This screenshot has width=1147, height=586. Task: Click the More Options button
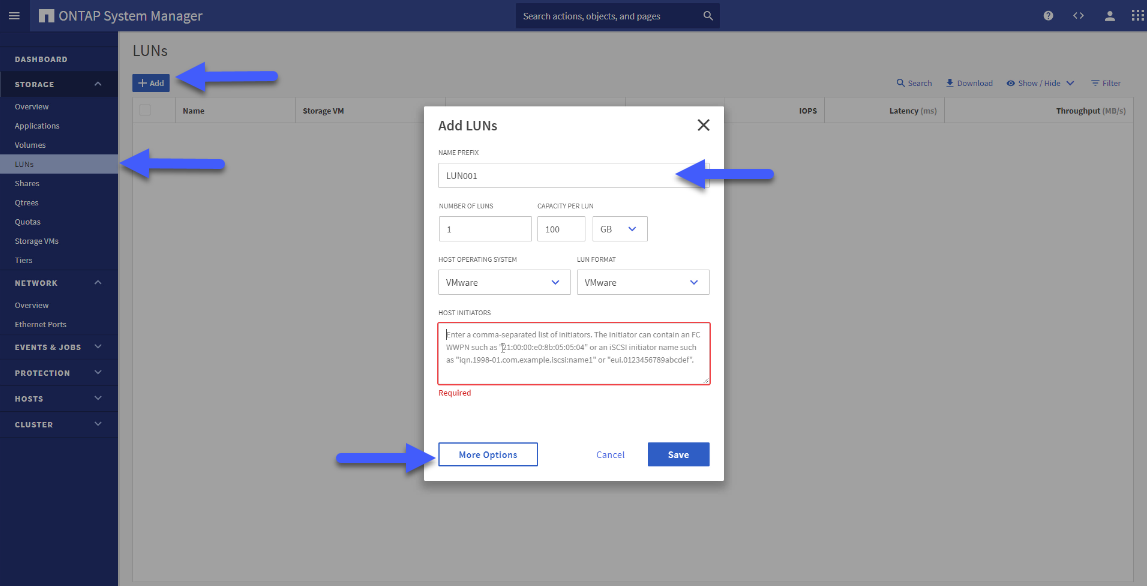(488, 454)
